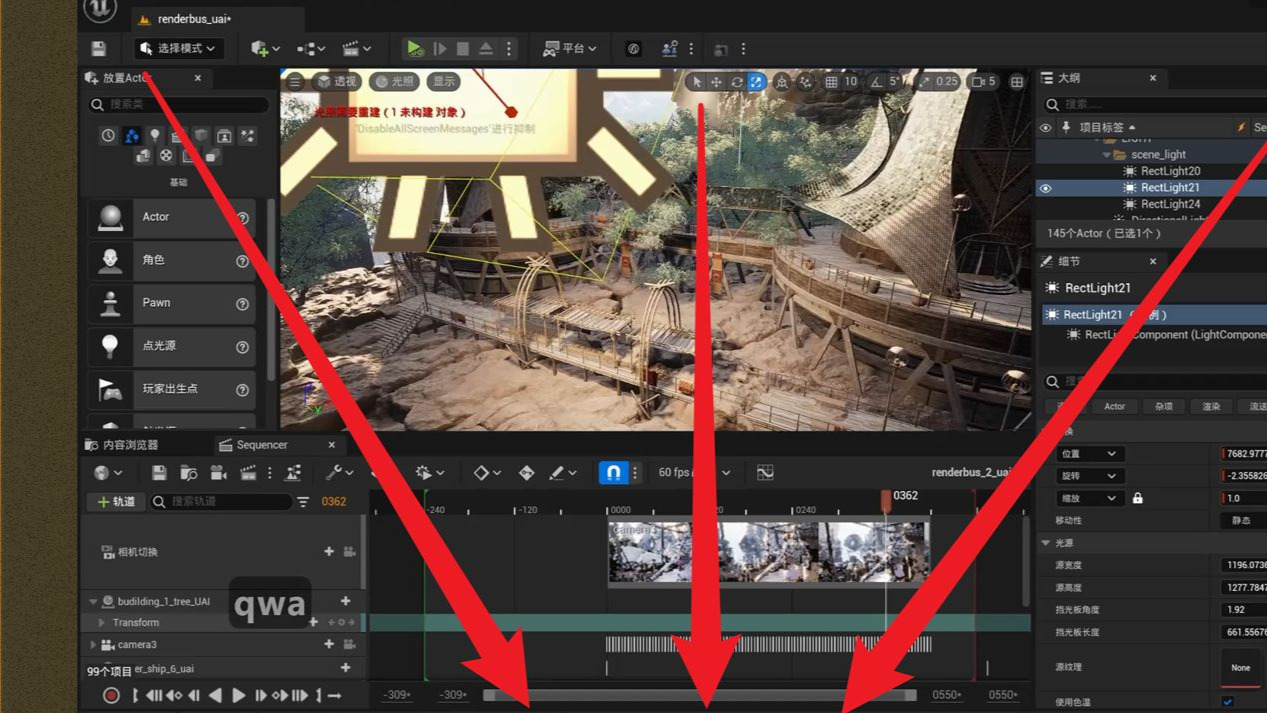The width and height of the screenshot is (1267, 713).
Task: Click the Sequencer render movie clapperboard icon
Action: point(248,473)
